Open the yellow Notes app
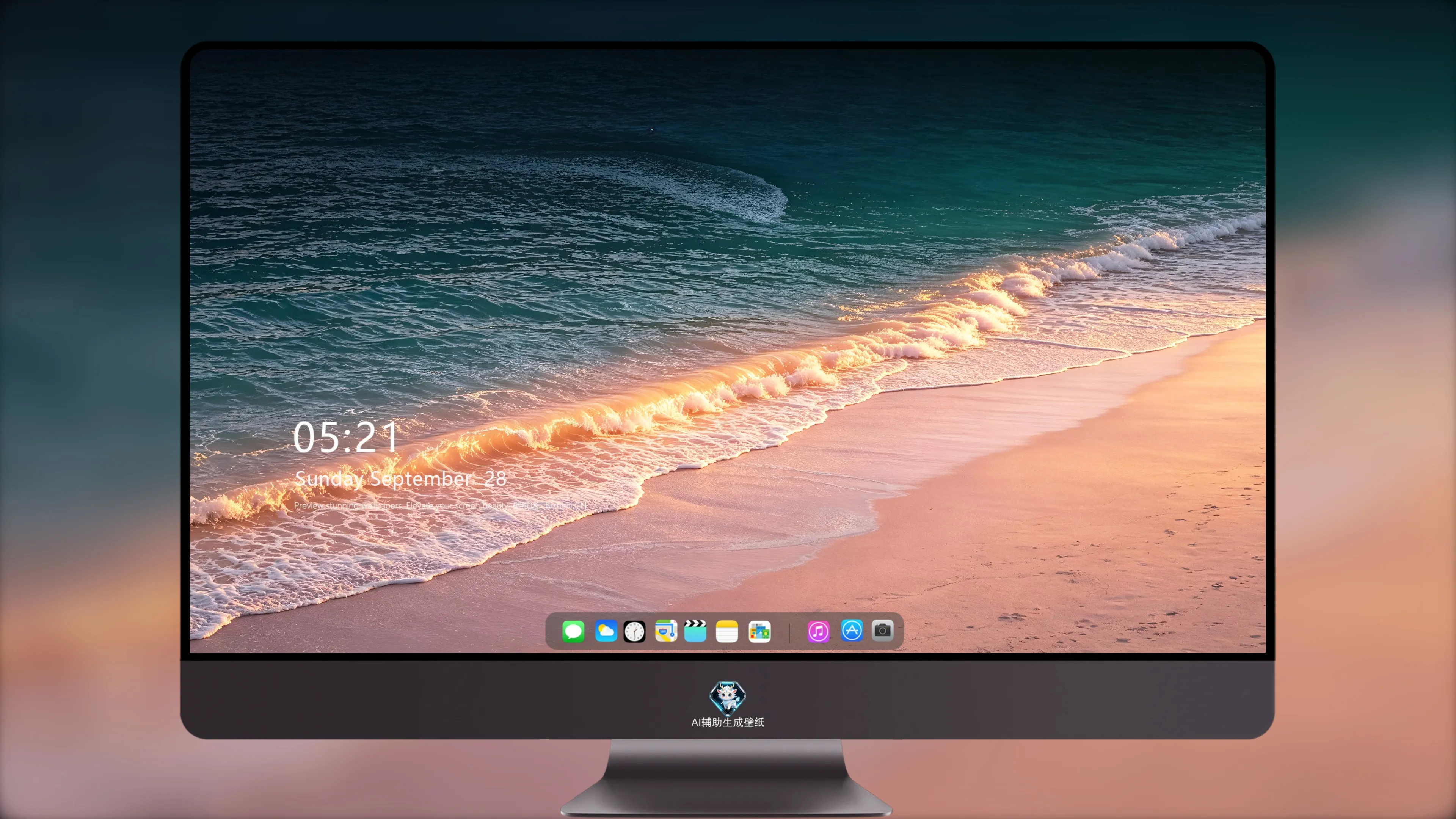This screenshot has height=819, width=1456. (x=727, y=631)
